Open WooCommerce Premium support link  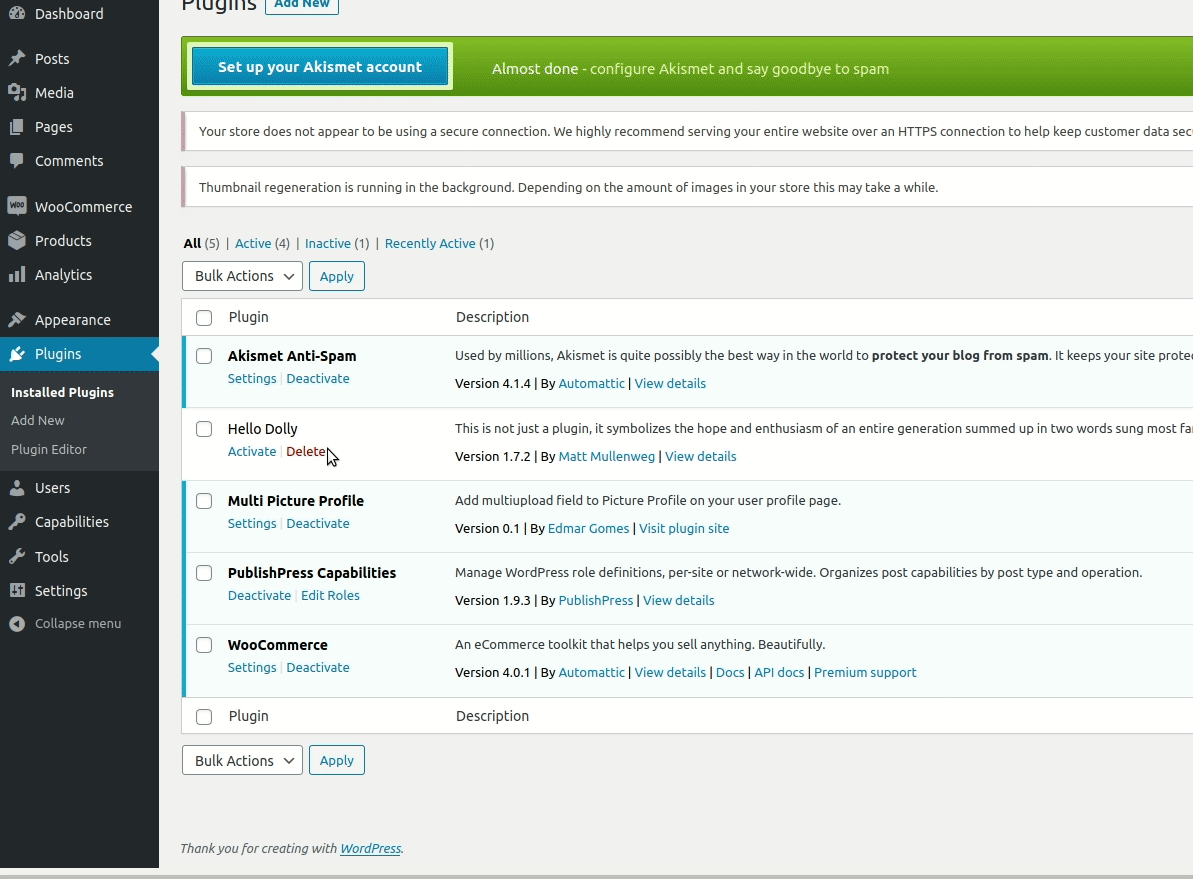(865, 673)
